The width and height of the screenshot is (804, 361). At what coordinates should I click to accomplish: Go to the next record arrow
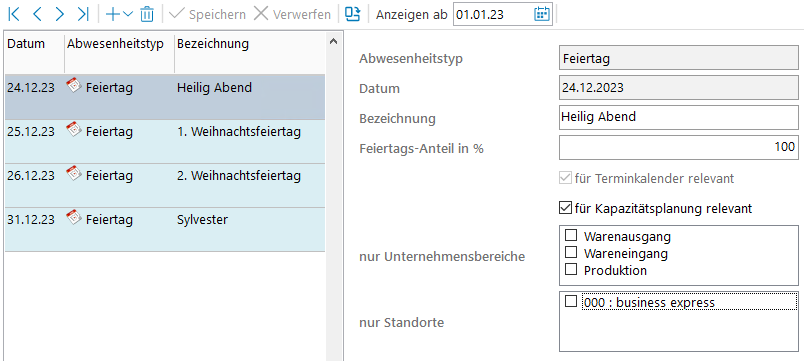(x=59, y=14)
